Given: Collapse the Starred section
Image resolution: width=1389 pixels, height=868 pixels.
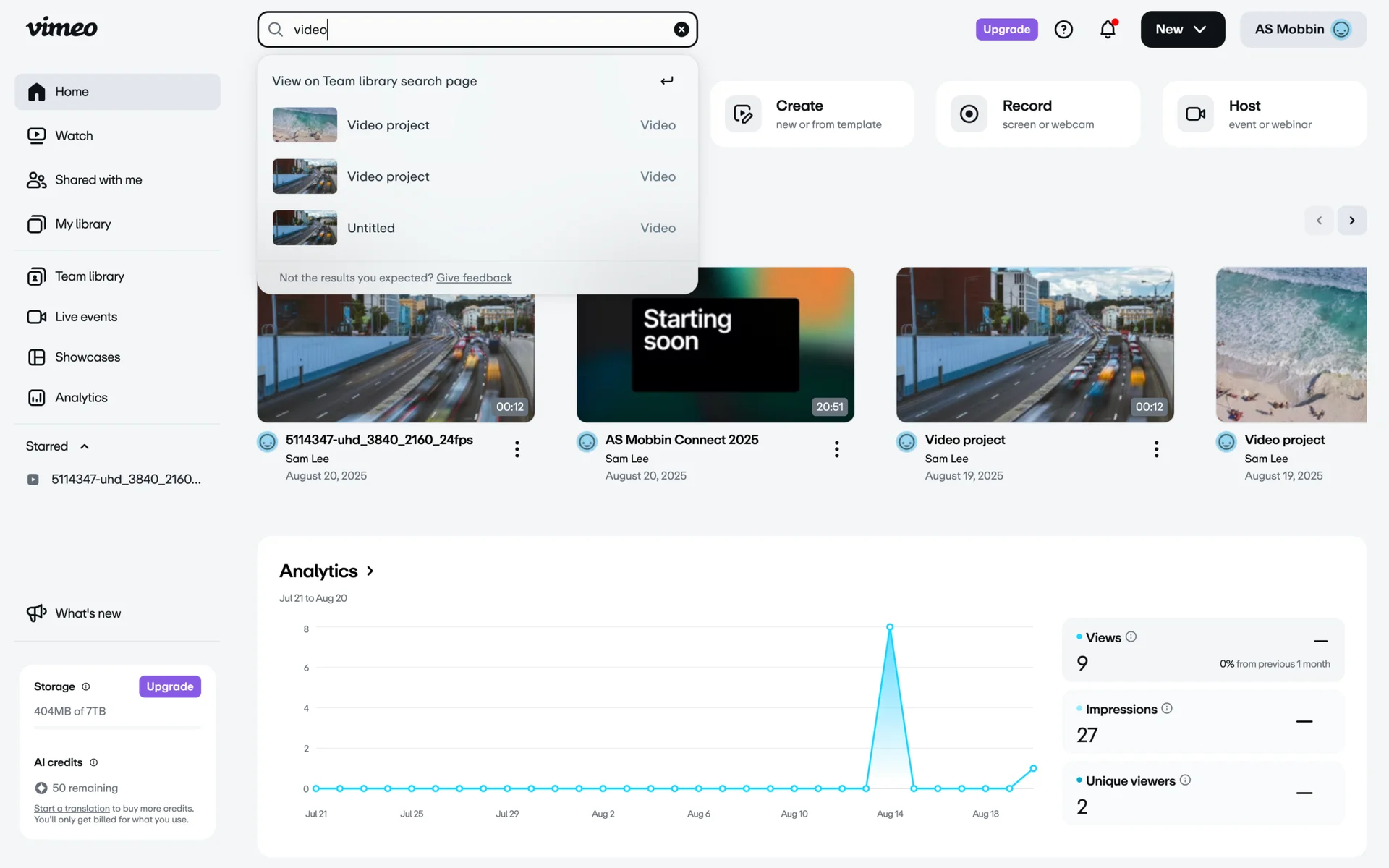Looking at the screenshot, I should 85,446.
